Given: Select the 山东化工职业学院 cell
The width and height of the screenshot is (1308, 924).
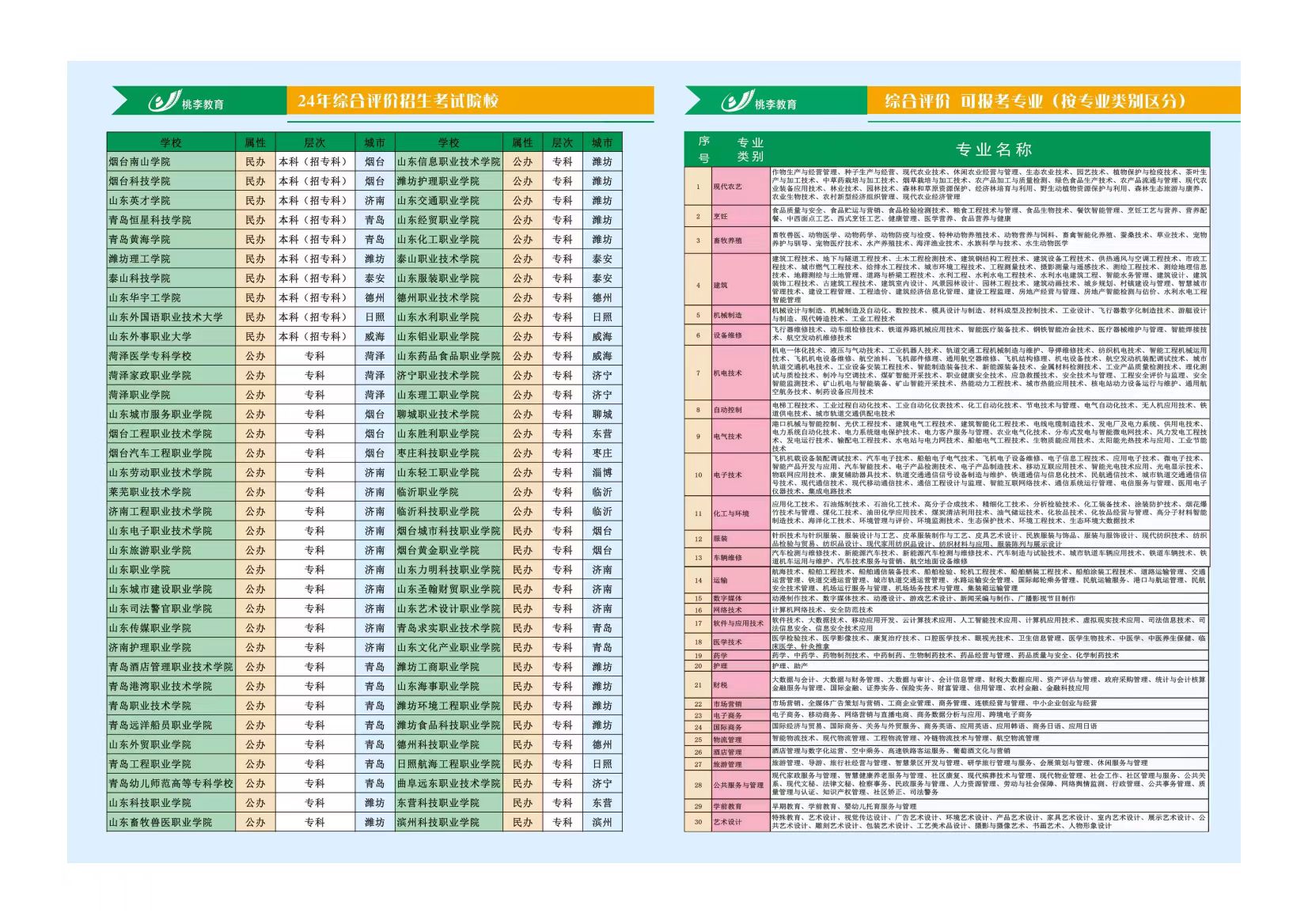Looking at the screenshot, I should (449, 239).
